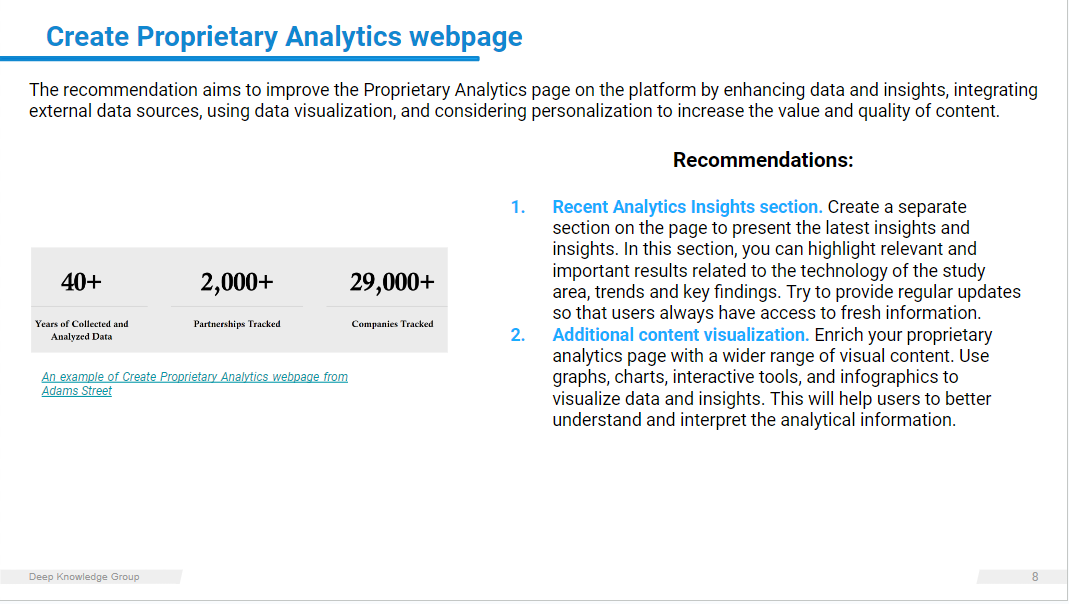Screen dimensions: 1069x604
Task: Select the "Additional content visualization." heading
Action: pyautogui.click(x=680, y=335)
